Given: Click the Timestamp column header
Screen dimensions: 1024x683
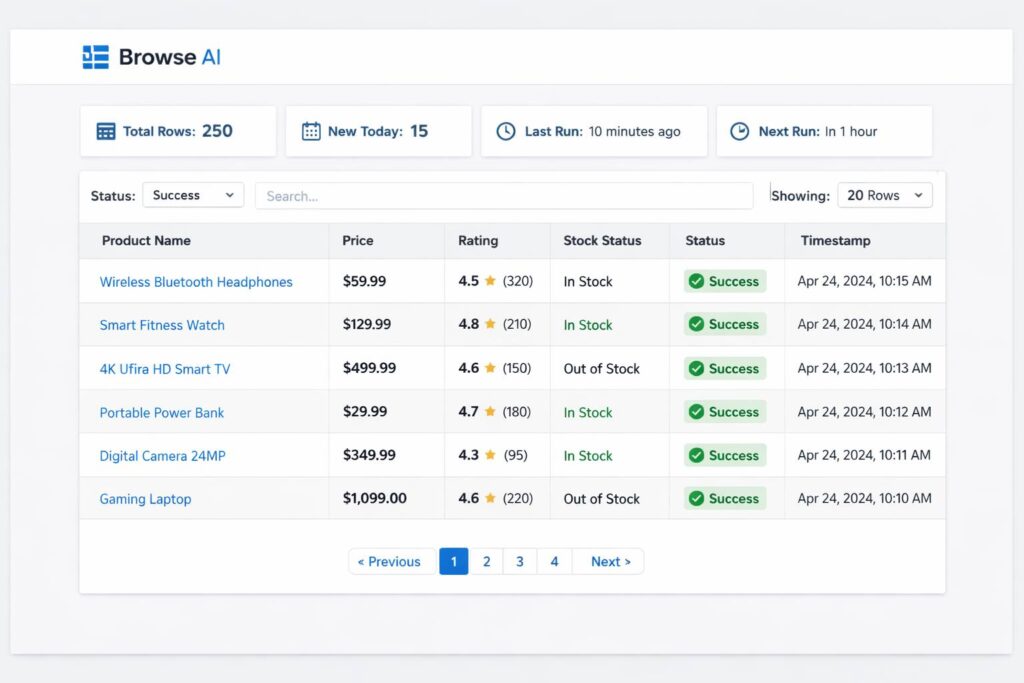Looking at the screenshot, I should click(835, 240).
